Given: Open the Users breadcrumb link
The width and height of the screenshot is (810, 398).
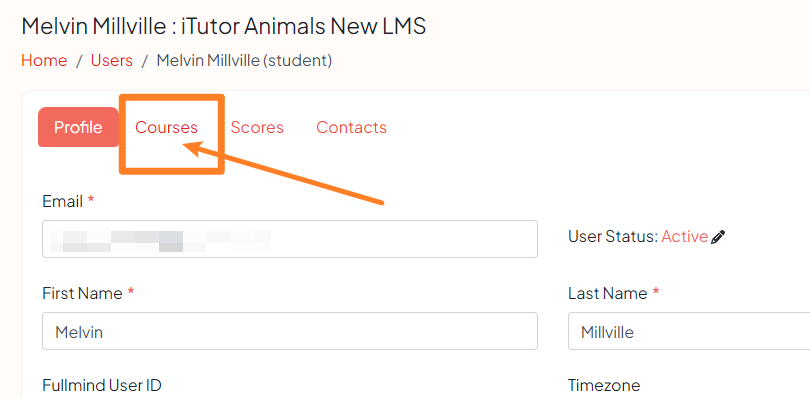Looking at the screenshot, I should click(112, 60).
